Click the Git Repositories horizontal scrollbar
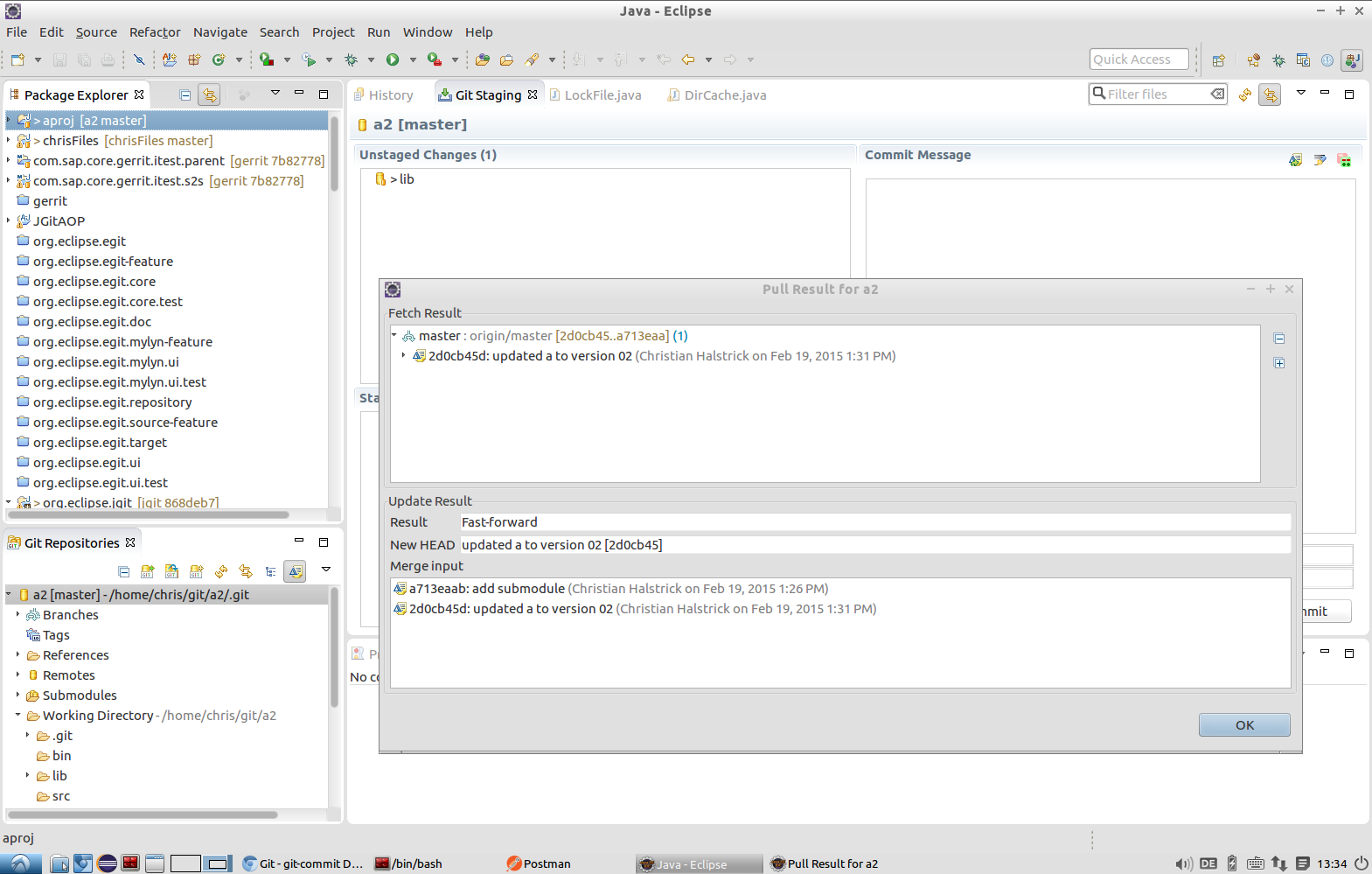The height and width of the screenshot is (874, 1372). tap(143, 815)
